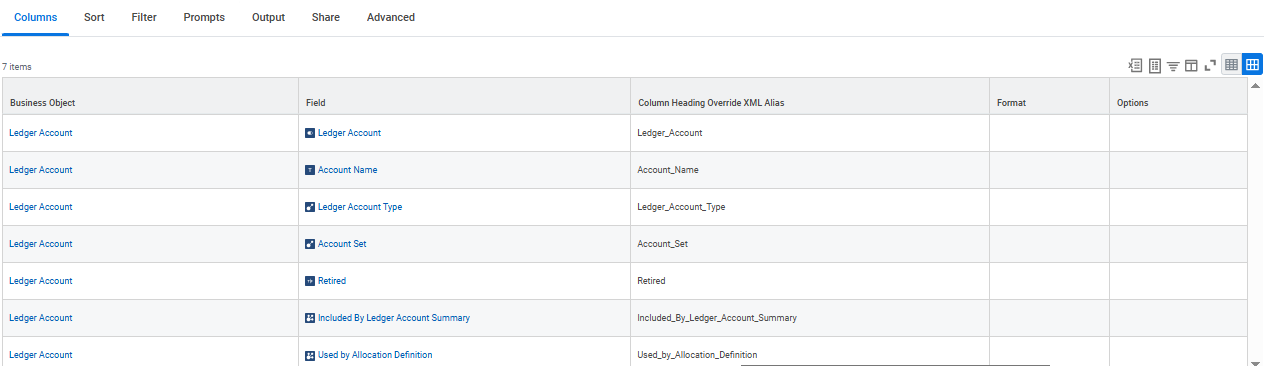This screenshot has height=366, width=1264.
Task: Click the Included By Ledger Account Summary icon
Action: coord(310,318)
